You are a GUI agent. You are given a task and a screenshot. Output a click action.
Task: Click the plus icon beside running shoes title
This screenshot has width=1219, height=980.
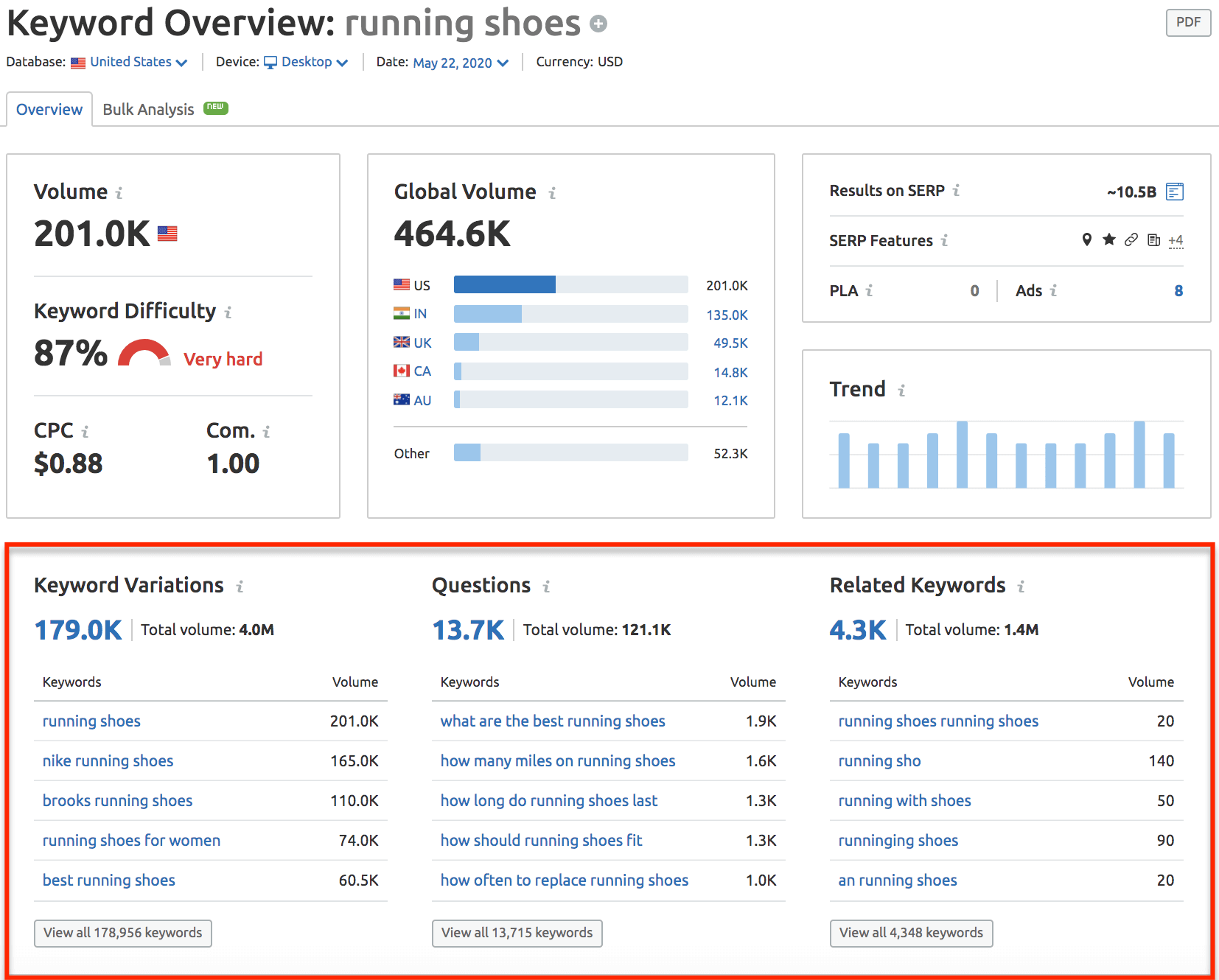[x=598, y=24]
